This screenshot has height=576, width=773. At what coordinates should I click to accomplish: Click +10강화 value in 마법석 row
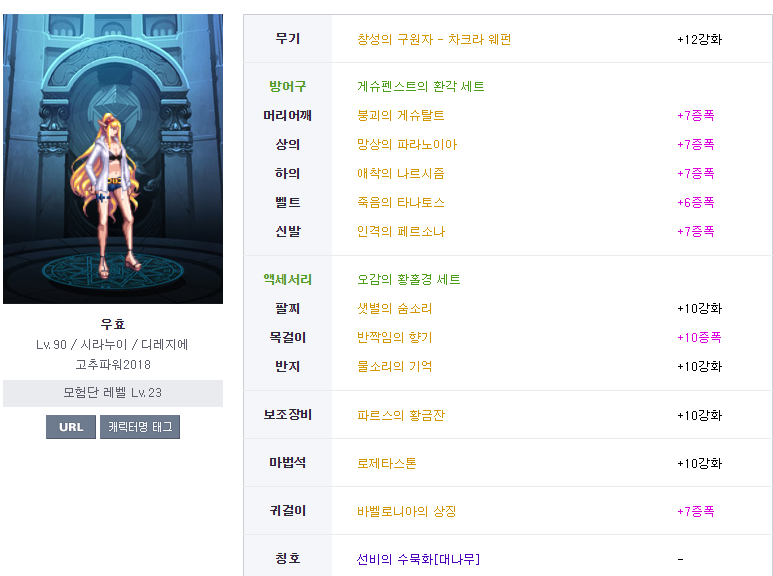(x=700, y=463)
